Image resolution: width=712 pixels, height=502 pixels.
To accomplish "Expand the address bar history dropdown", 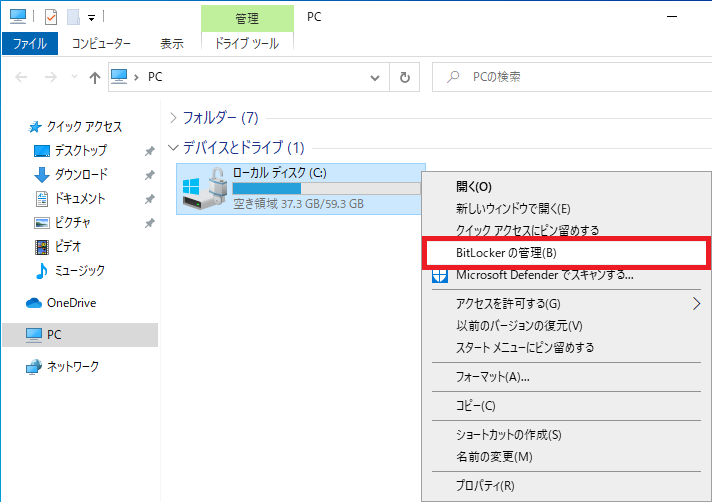I will 375,78.
